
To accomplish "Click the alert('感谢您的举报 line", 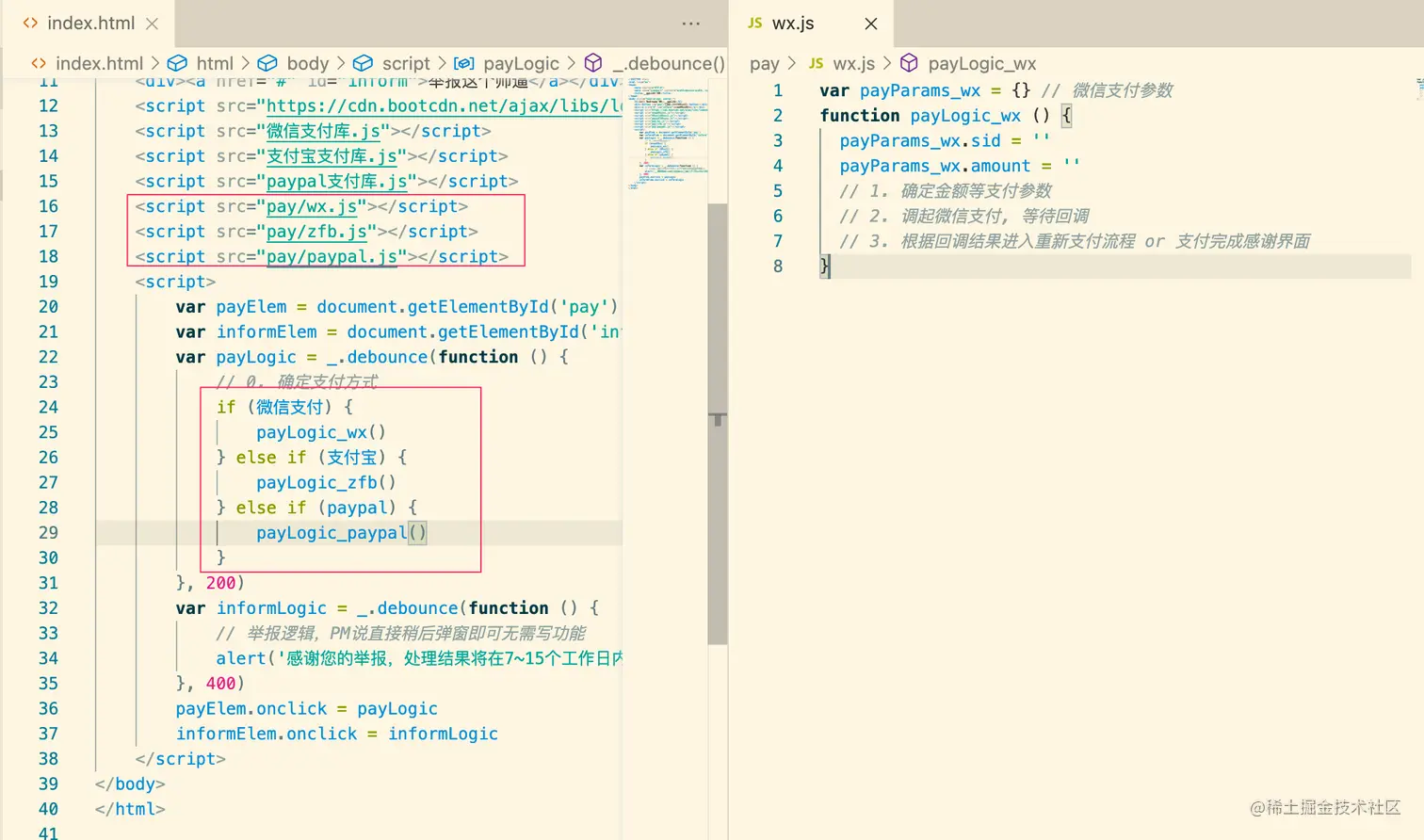I will tap(418, 658).
